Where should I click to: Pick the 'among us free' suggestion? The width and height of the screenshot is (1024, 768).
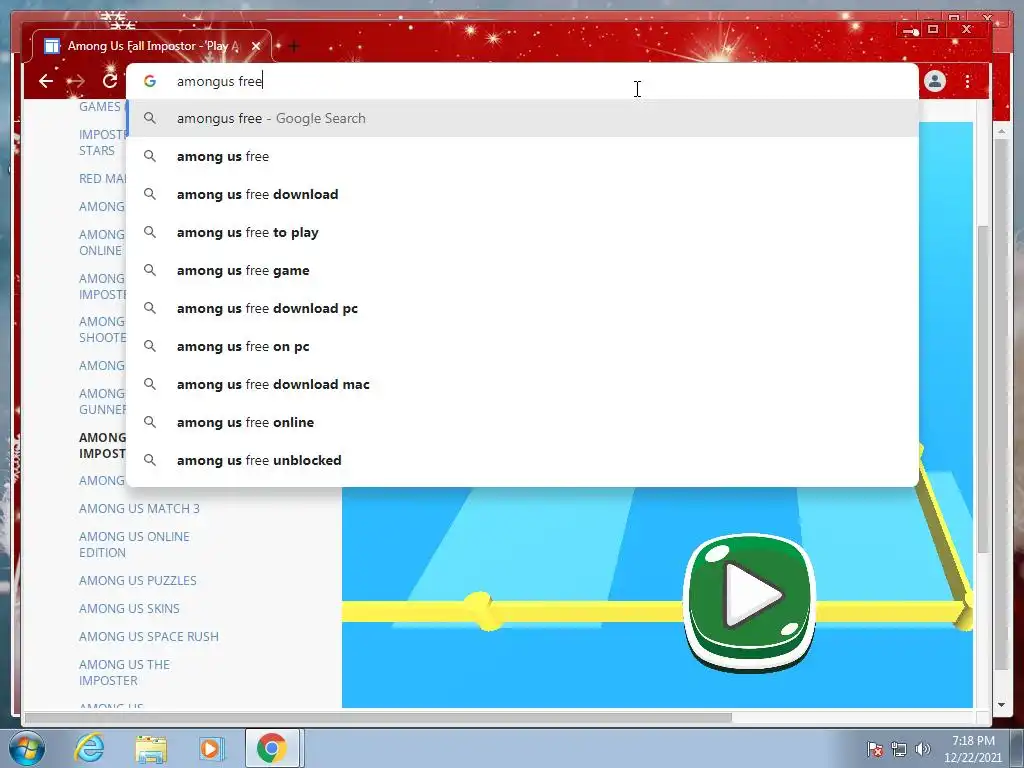[522, 156]
